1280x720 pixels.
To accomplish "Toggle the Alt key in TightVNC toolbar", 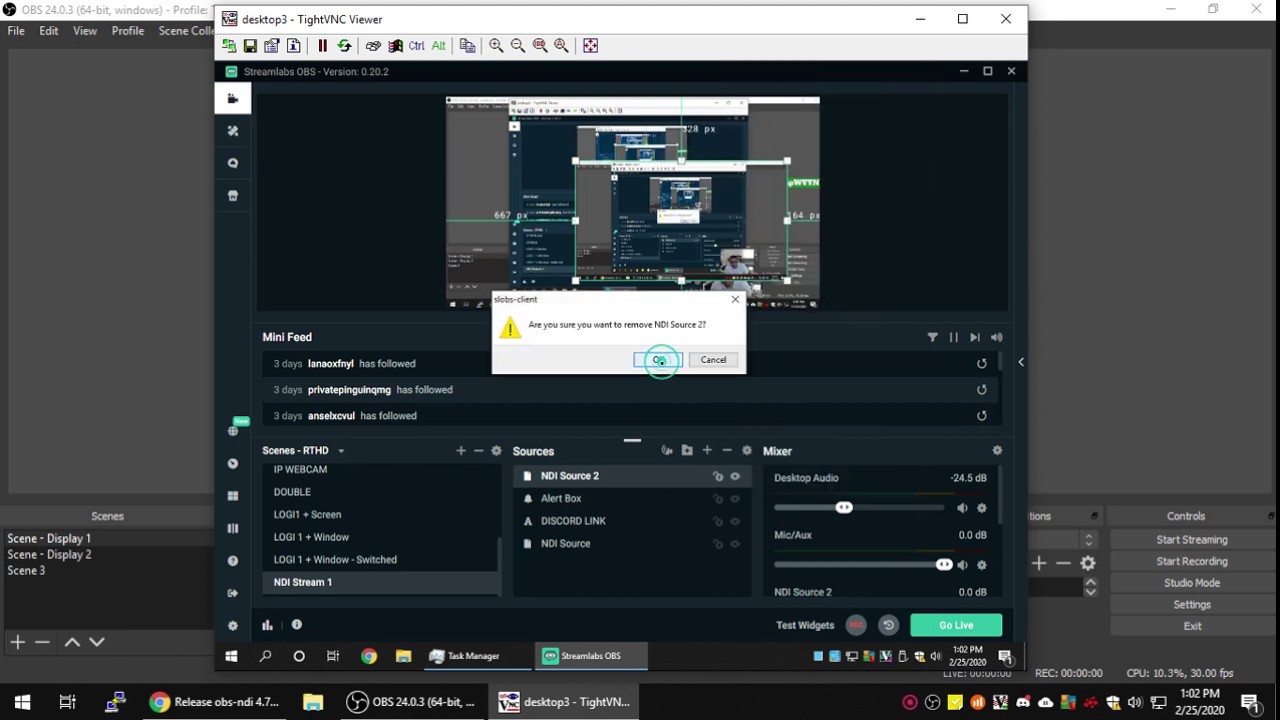I will (x=438, y=45).
